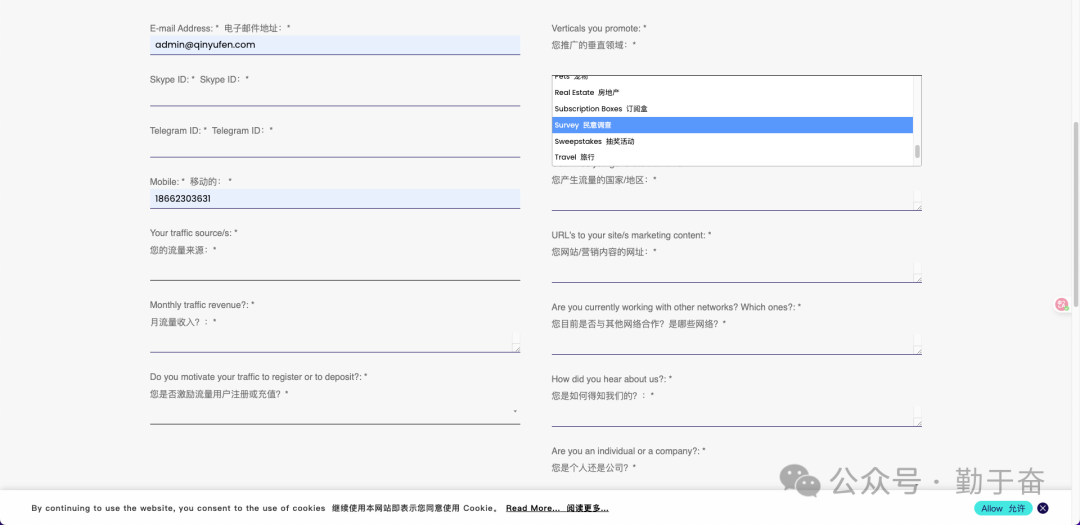The image size is (1080, 525).
Task: Select Sweepstakes in the verticals list
Action: pyautogui.click(x=732, y=141)
